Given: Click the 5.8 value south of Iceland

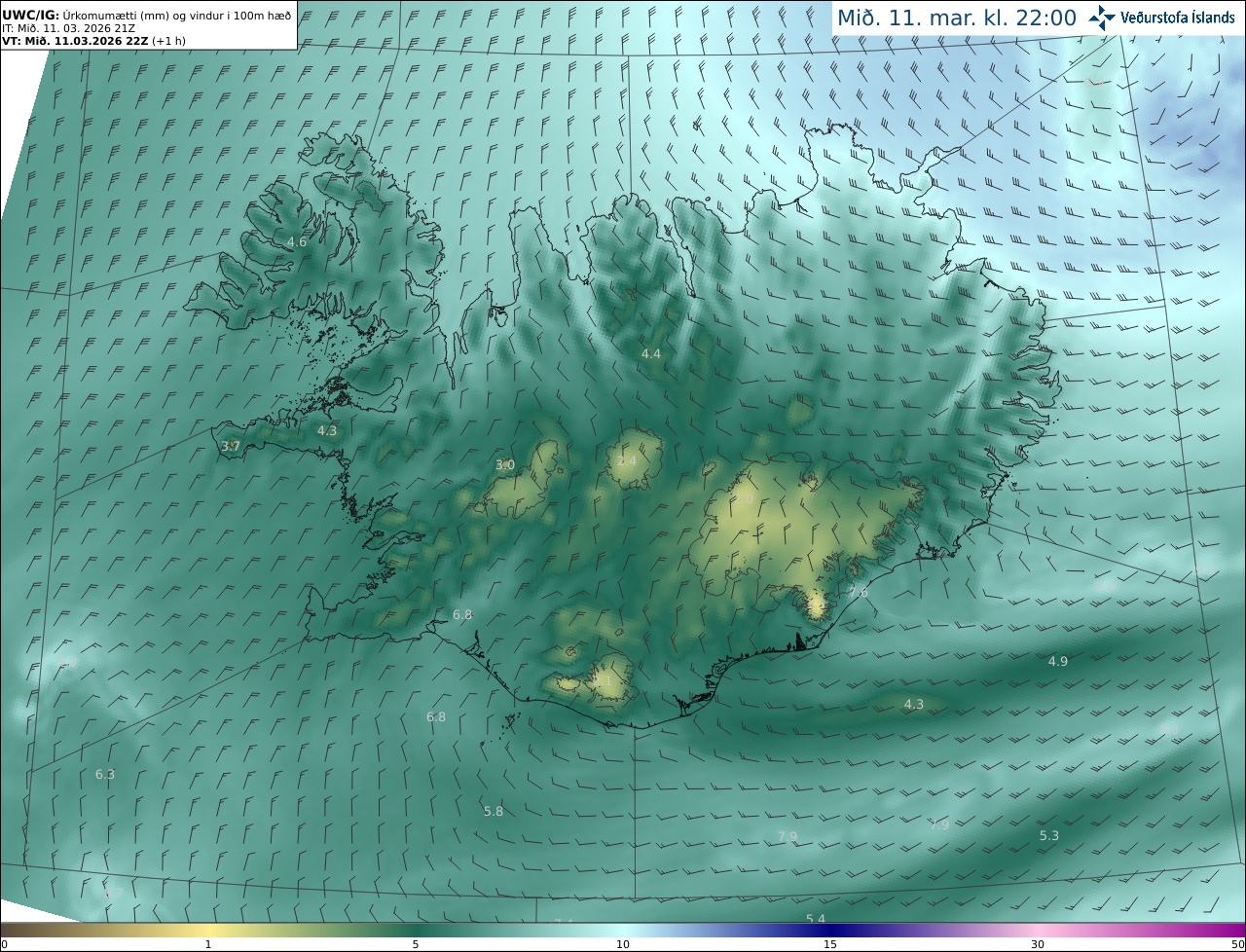Looking at the screenshot, I should tap(494, 812).
